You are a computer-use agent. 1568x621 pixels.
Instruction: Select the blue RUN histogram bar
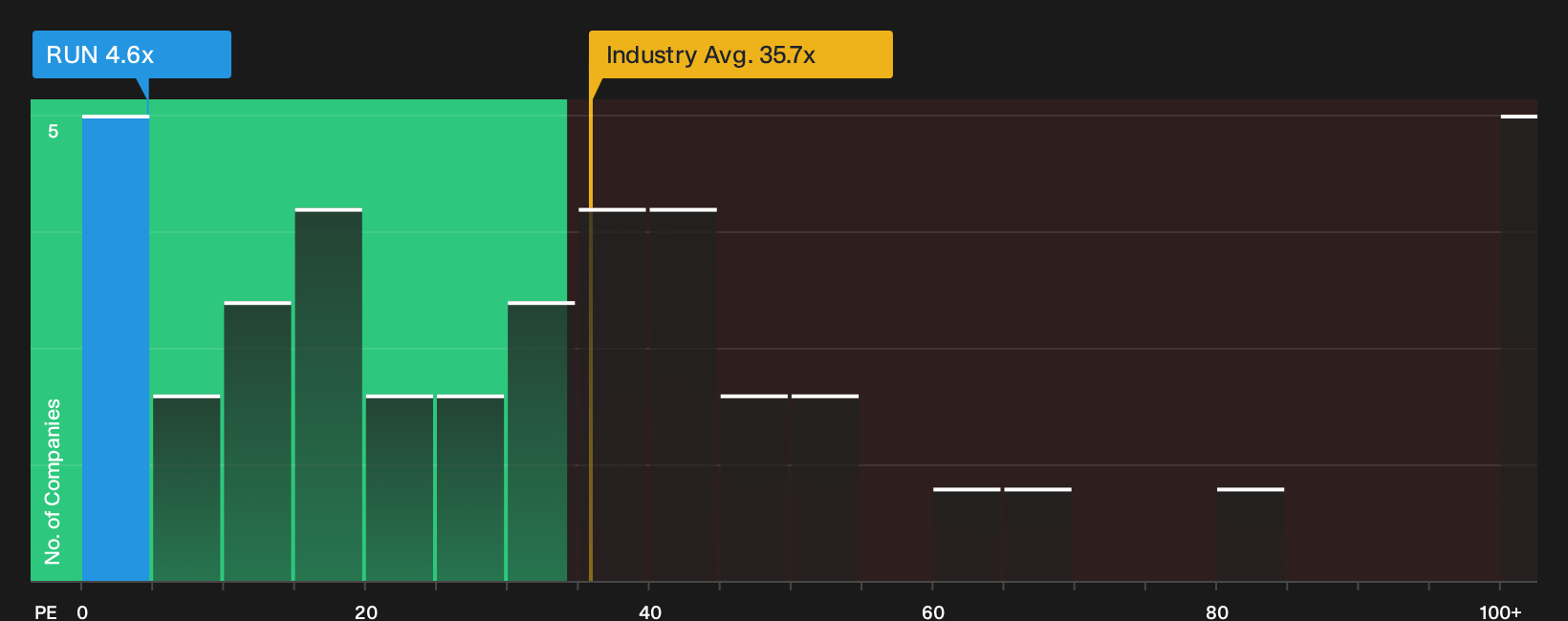click(116, 349)
